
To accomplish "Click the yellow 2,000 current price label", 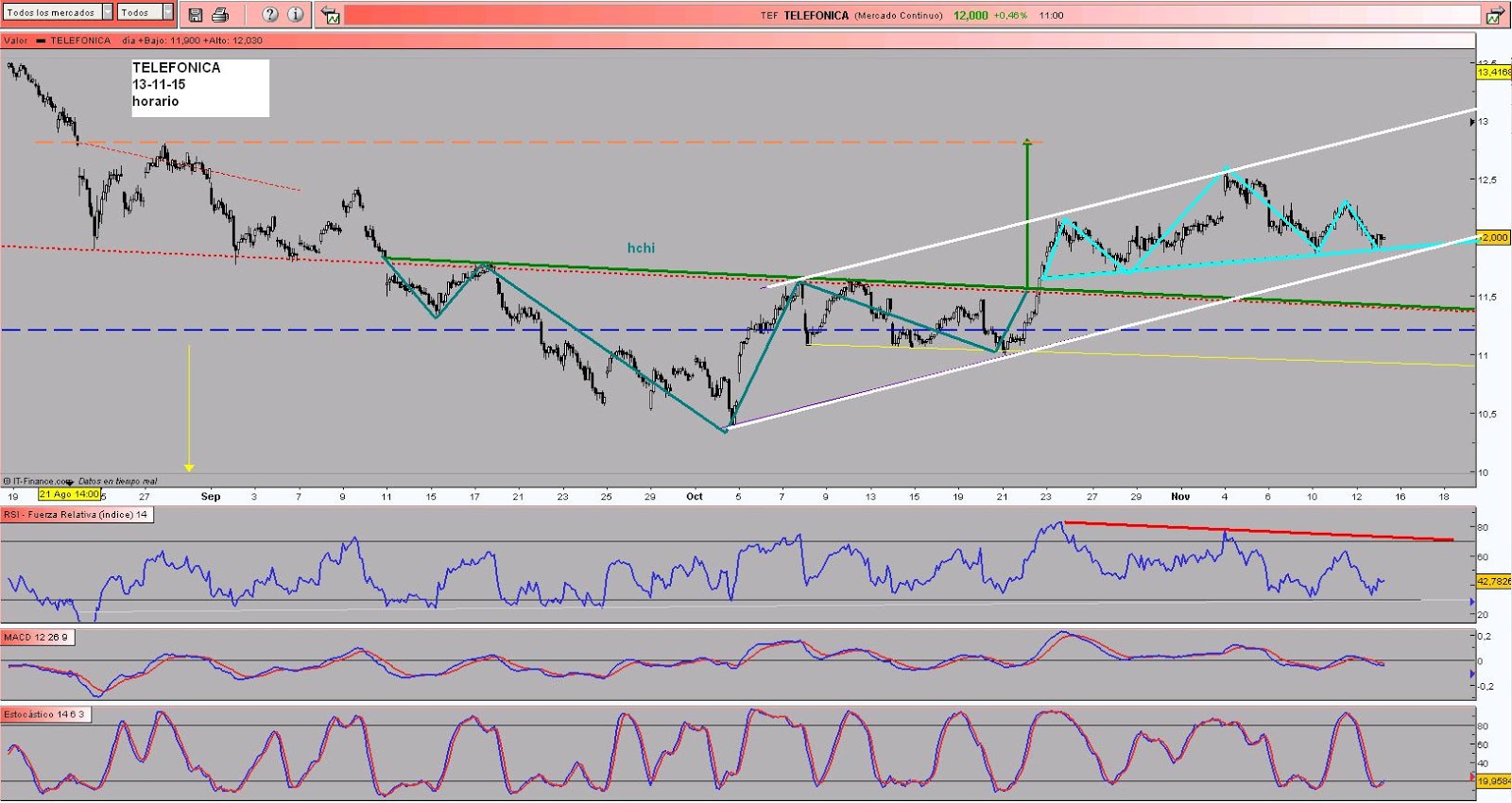I will pos(1493,237).
